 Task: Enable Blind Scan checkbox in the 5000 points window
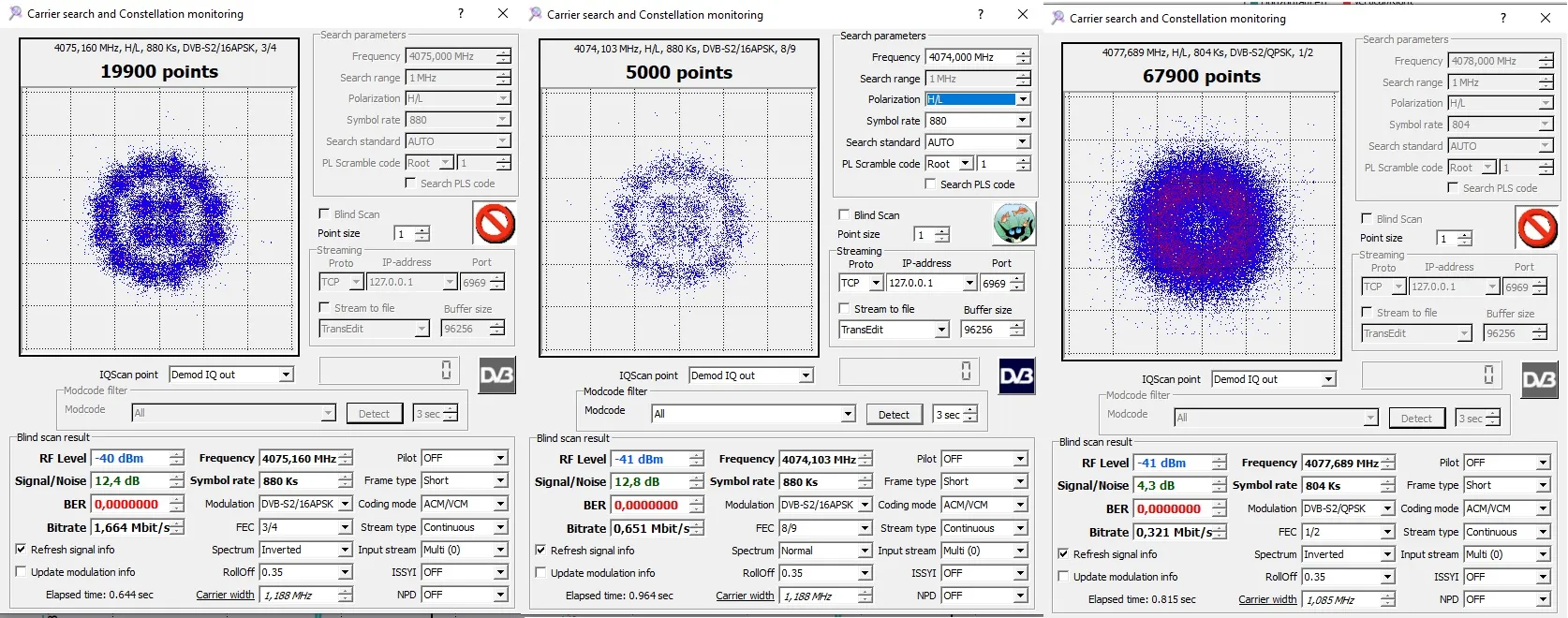[844, 215]
